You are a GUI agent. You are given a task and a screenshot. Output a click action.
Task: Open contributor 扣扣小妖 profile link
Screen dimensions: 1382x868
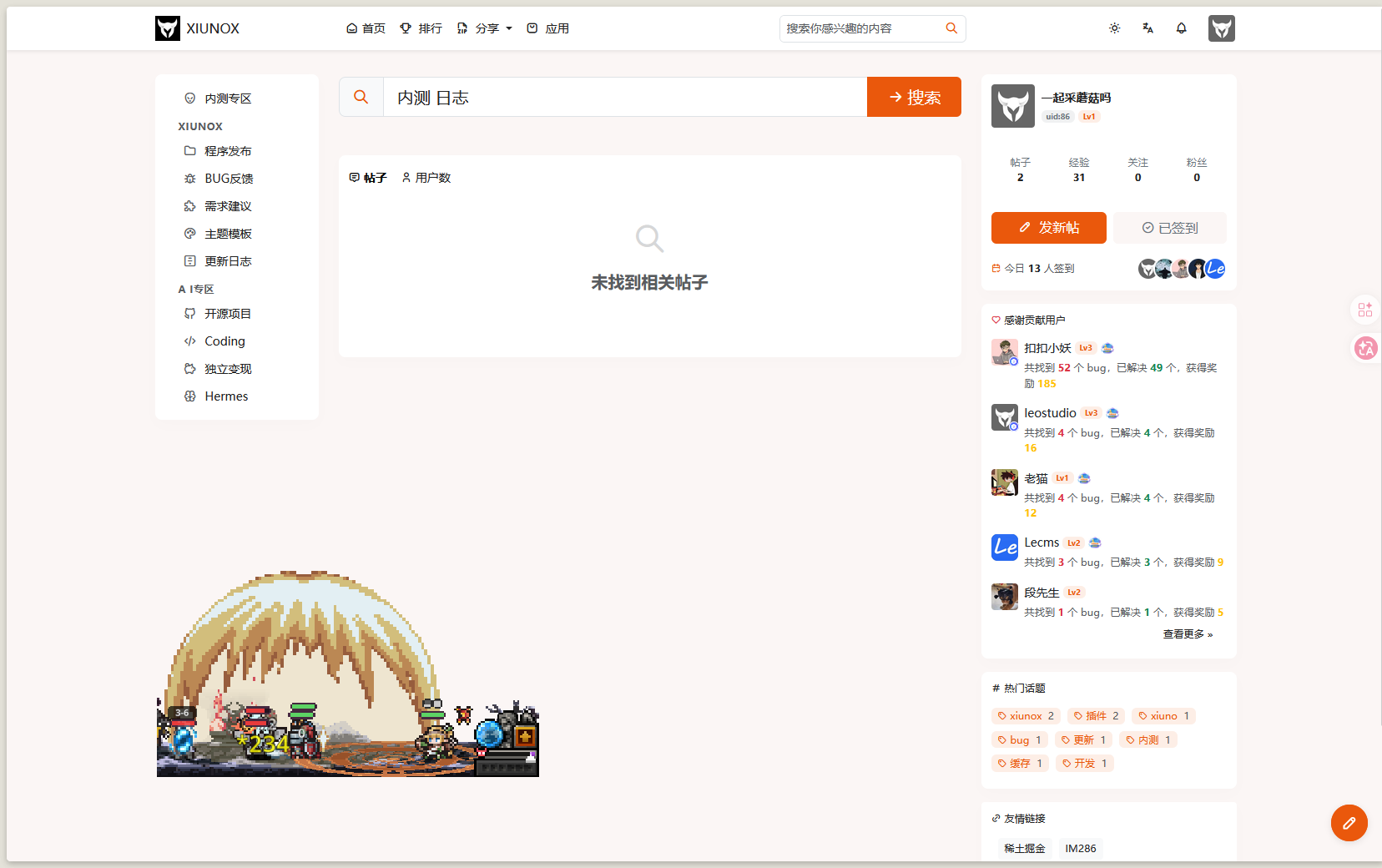click(1047, 348)
